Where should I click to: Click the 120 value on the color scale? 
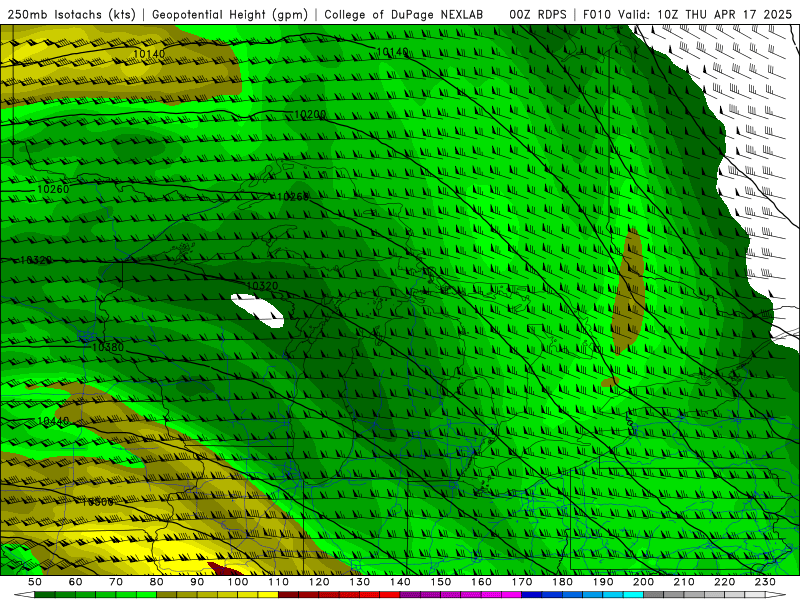(319, 582)
